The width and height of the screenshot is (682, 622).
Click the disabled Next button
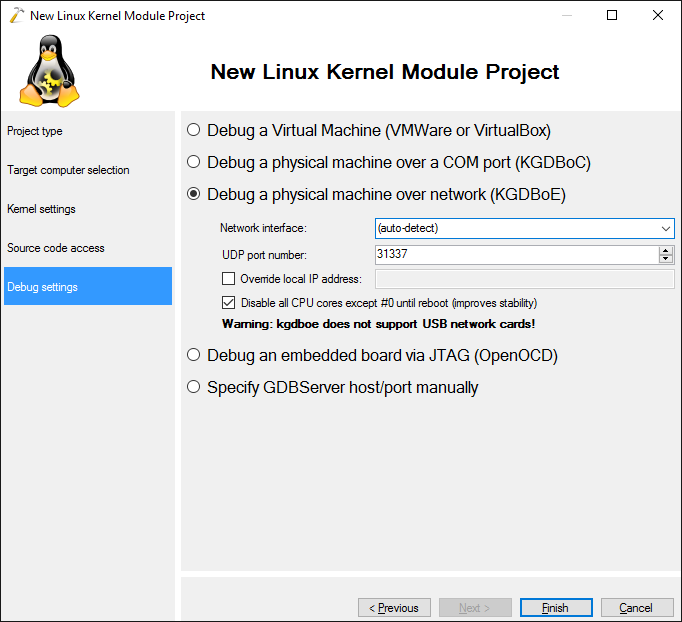[x=475, y=608]
